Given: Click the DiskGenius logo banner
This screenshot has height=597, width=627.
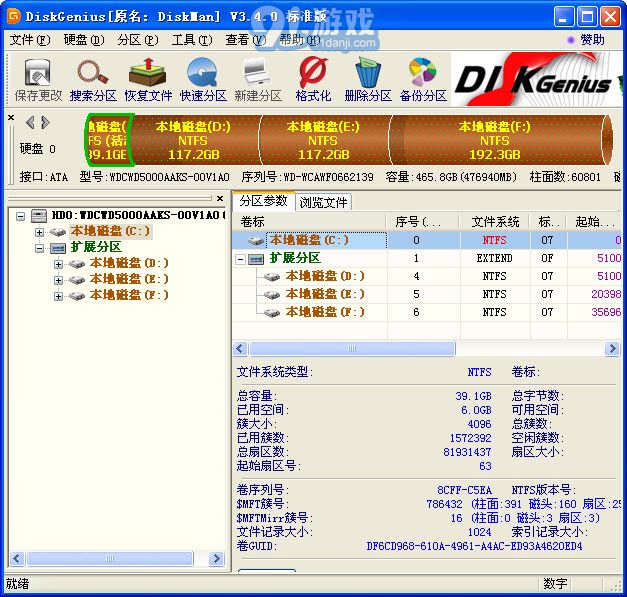Looking at the screenshot, I should 536,79.
